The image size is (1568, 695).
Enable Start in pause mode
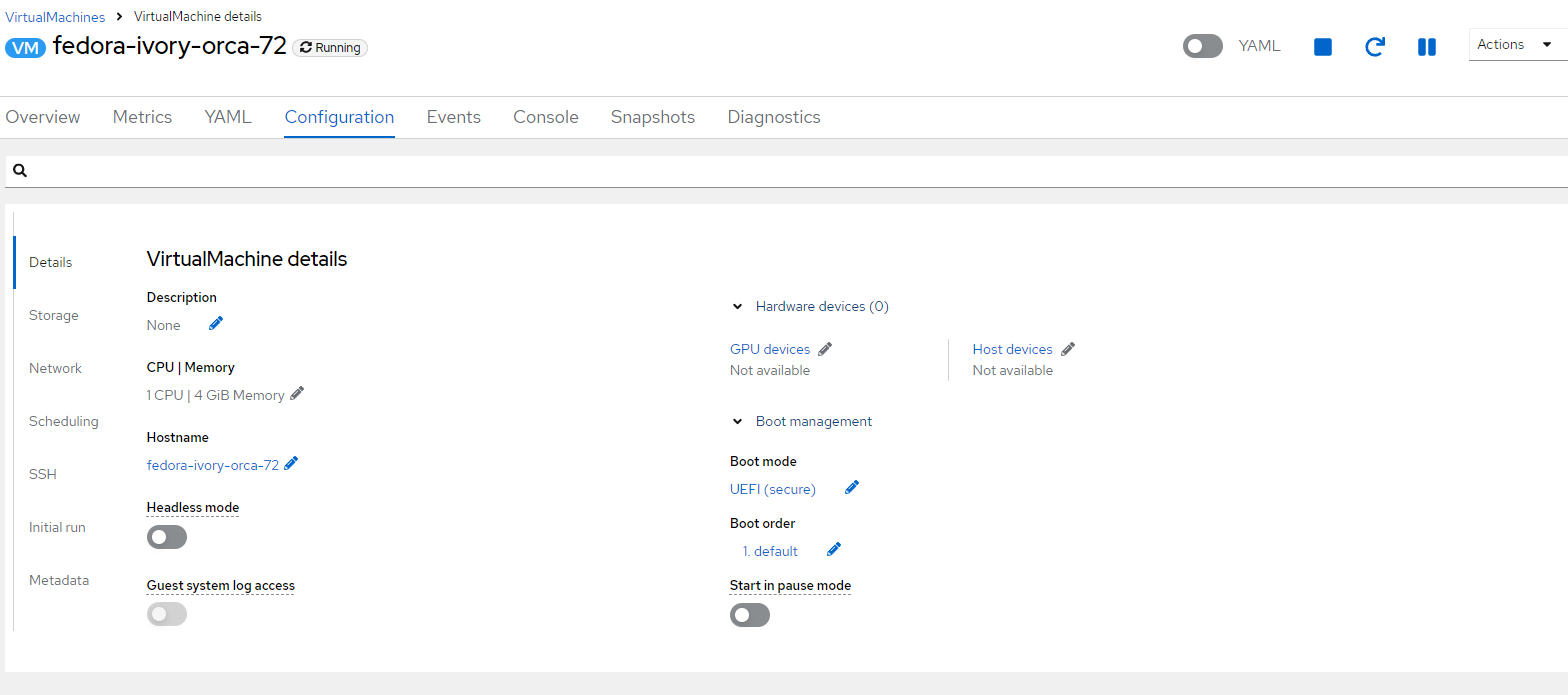pos(750,615)
